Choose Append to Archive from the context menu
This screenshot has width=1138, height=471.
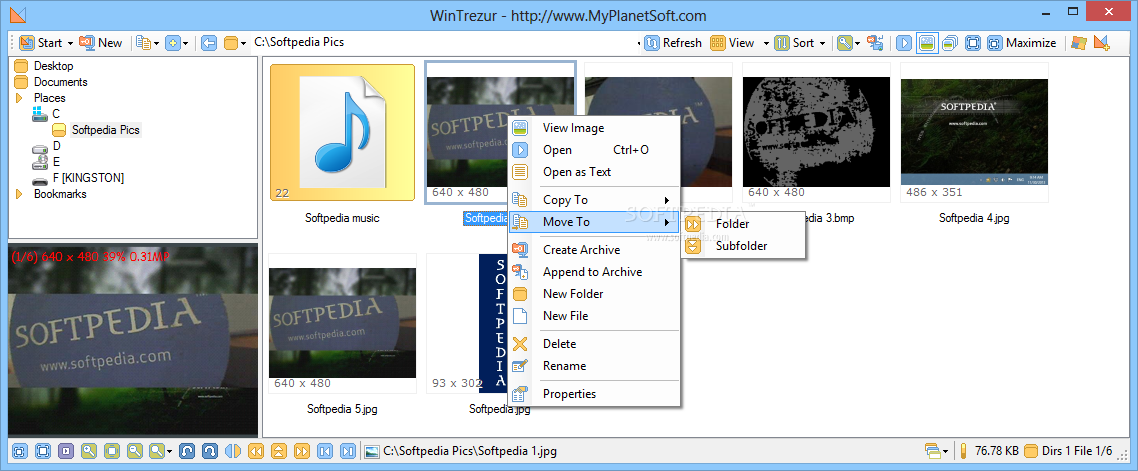tap(593, 272)
